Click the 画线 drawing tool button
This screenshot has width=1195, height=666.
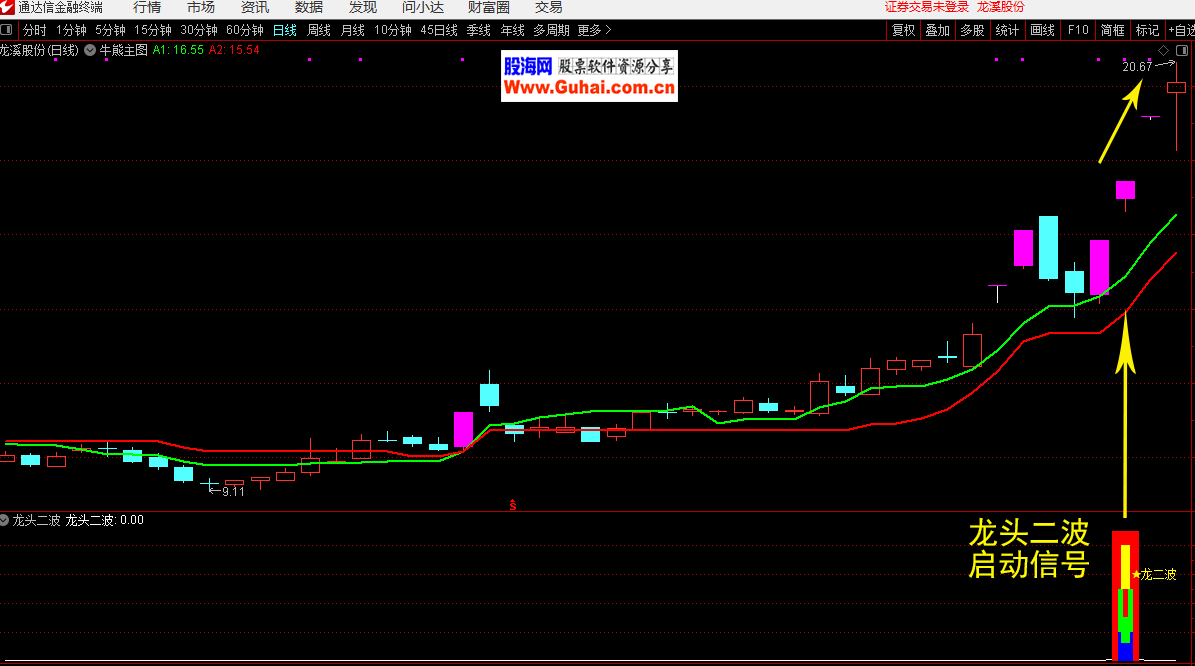point(1042,30)
